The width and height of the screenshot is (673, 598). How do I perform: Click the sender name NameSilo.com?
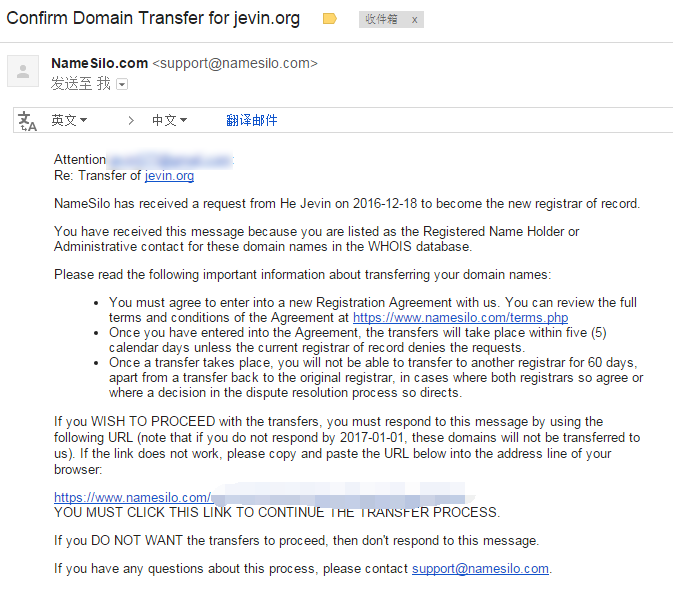(x=100, y=63)
